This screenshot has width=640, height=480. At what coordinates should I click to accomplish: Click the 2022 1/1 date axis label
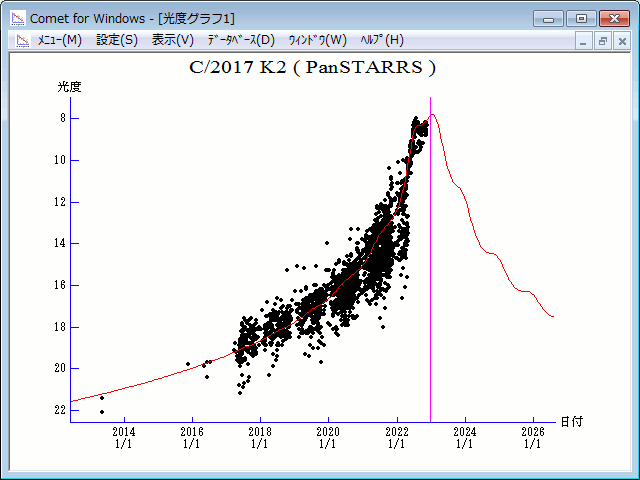397,437
